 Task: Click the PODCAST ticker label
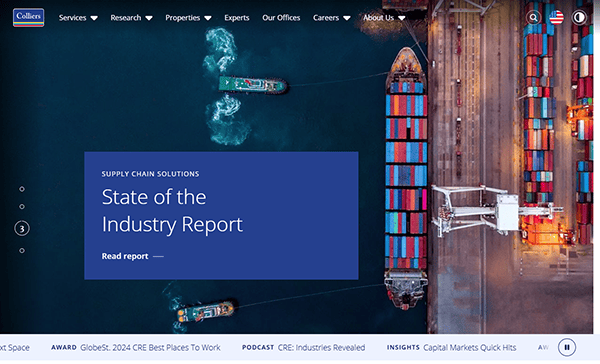[x=258, y=348]
